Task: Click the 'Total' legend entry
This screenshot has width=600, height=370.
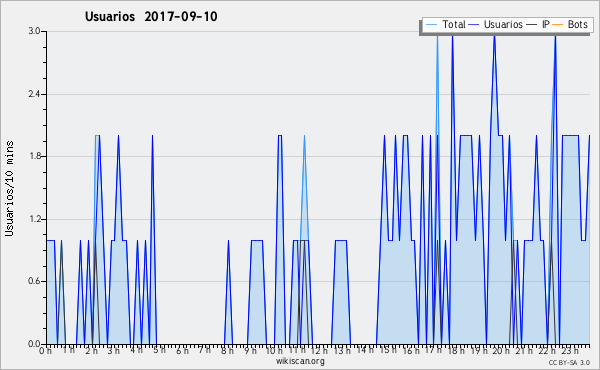Action: (x=454, y=24)
